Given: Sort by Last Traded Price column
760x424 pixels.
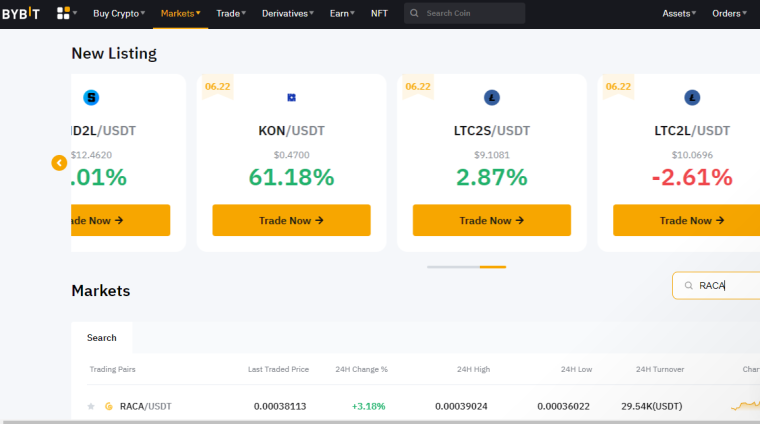Looking at the screenshot, I should 278,369.
